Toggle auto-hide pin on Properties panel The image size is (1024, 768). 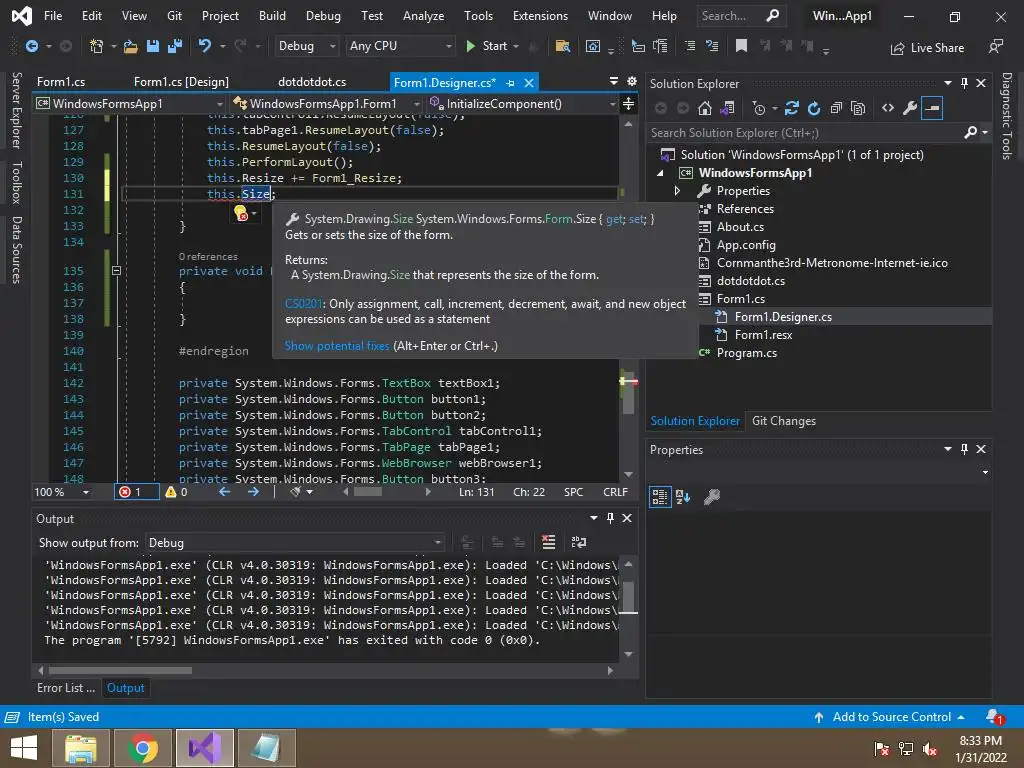(x=965, y=449)
